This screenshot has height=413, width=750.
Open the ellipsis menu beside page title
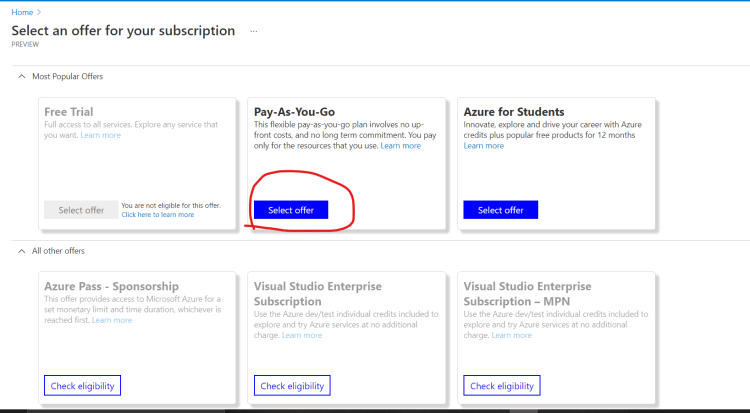254,31
